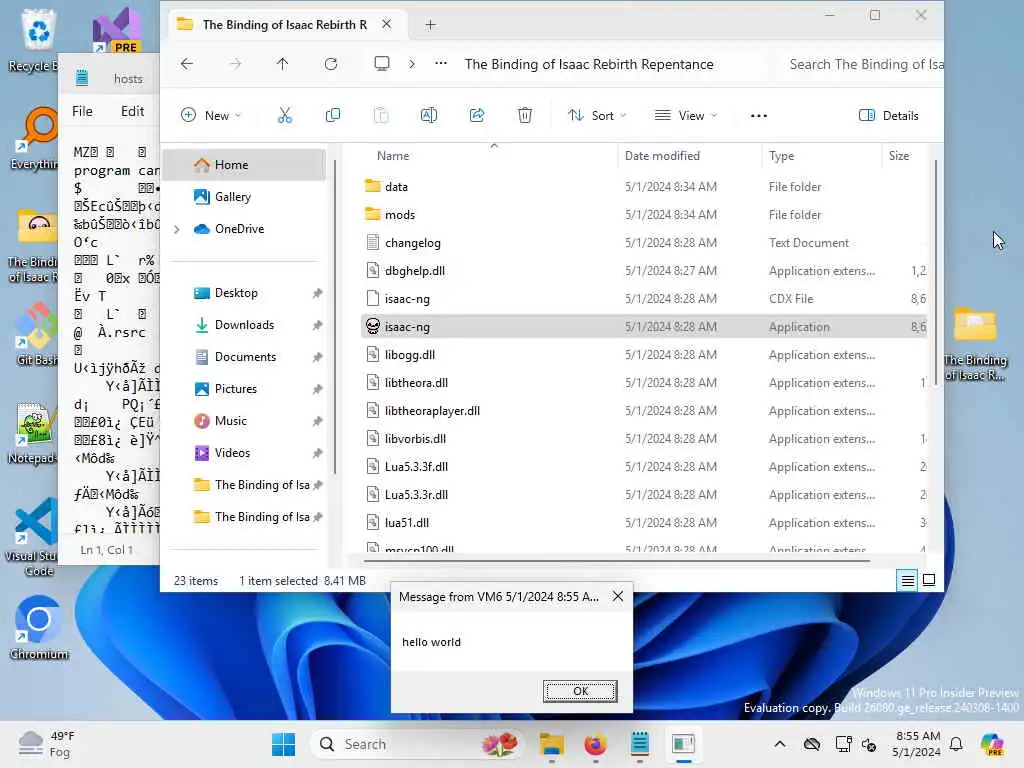Select the mods folder row
The image size is (1024, 768).
(643, 215)
